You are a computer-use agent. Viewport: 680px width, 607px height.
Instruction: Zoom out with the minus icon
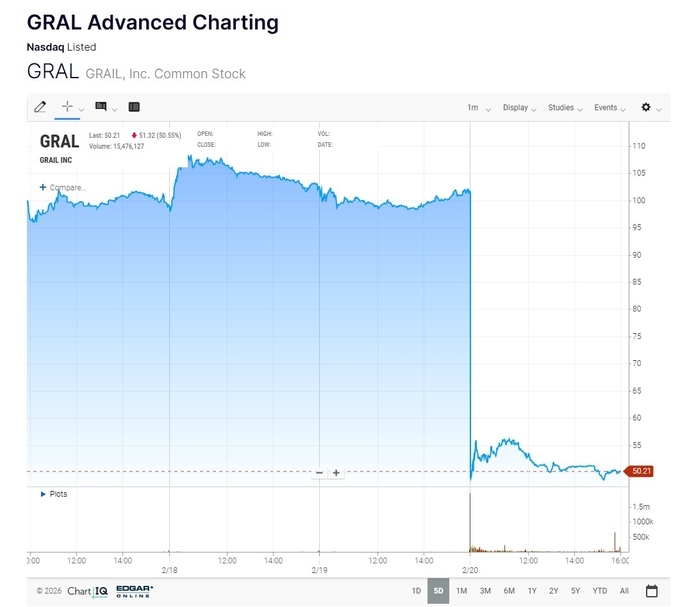319,473
